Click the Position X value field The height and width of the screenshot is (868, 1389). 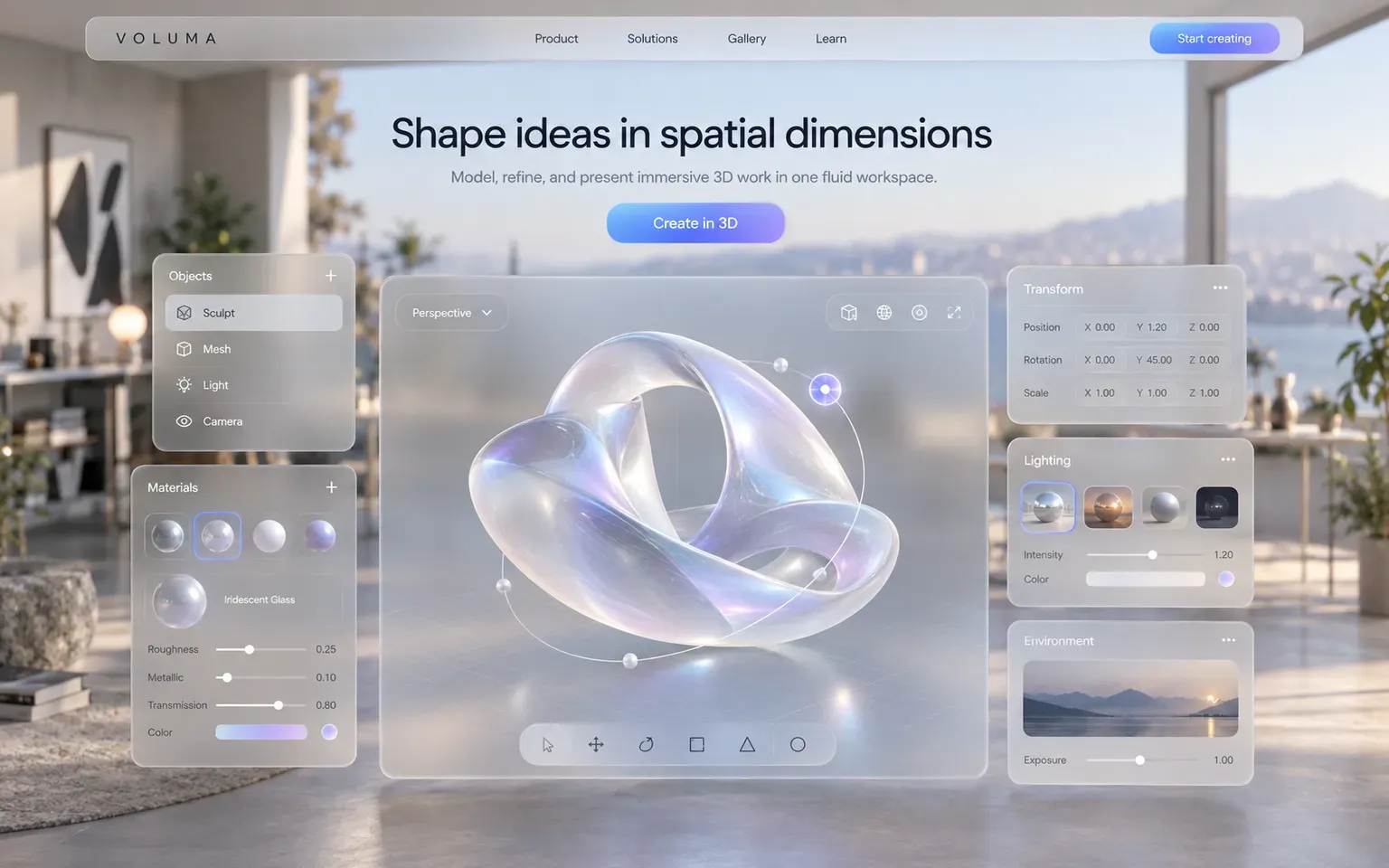coord(1100,327)
